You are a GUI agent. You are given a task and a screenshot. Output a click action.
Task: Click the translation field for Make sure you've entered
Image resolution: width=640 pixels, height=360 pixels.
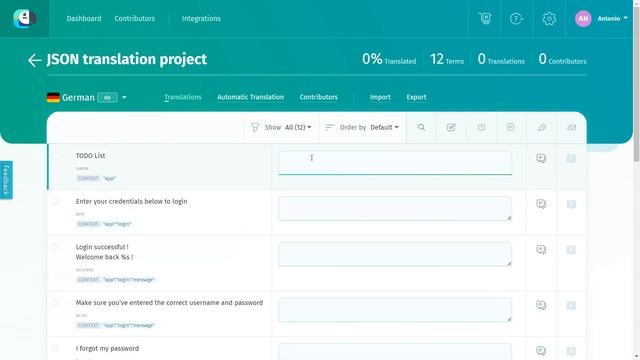coord(395,310)
